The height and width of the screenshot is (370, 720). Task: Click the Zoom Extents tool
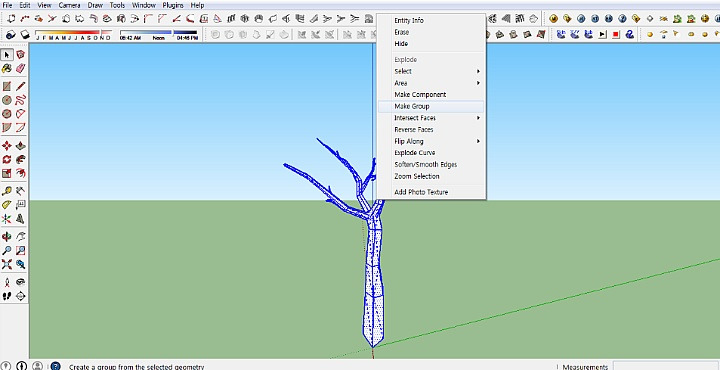click(7, 264)
